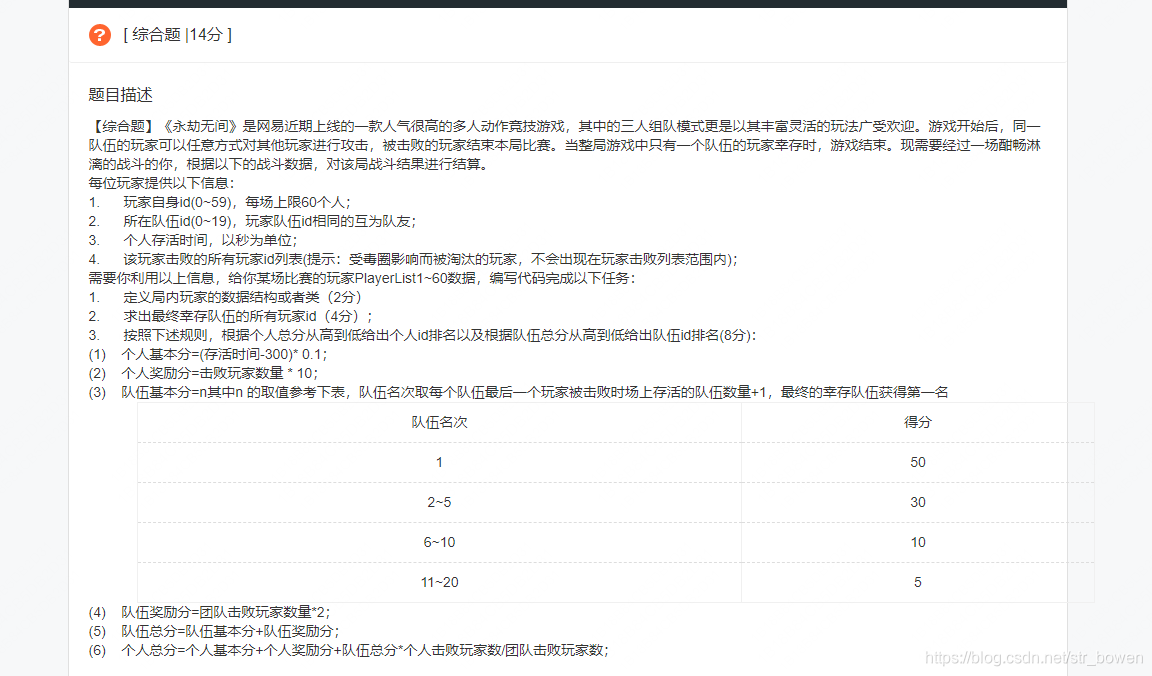Select the highlighted text 队伍基本分=n
The width and height of the screenshot is (1152, 676).
(x=164, y=393)
